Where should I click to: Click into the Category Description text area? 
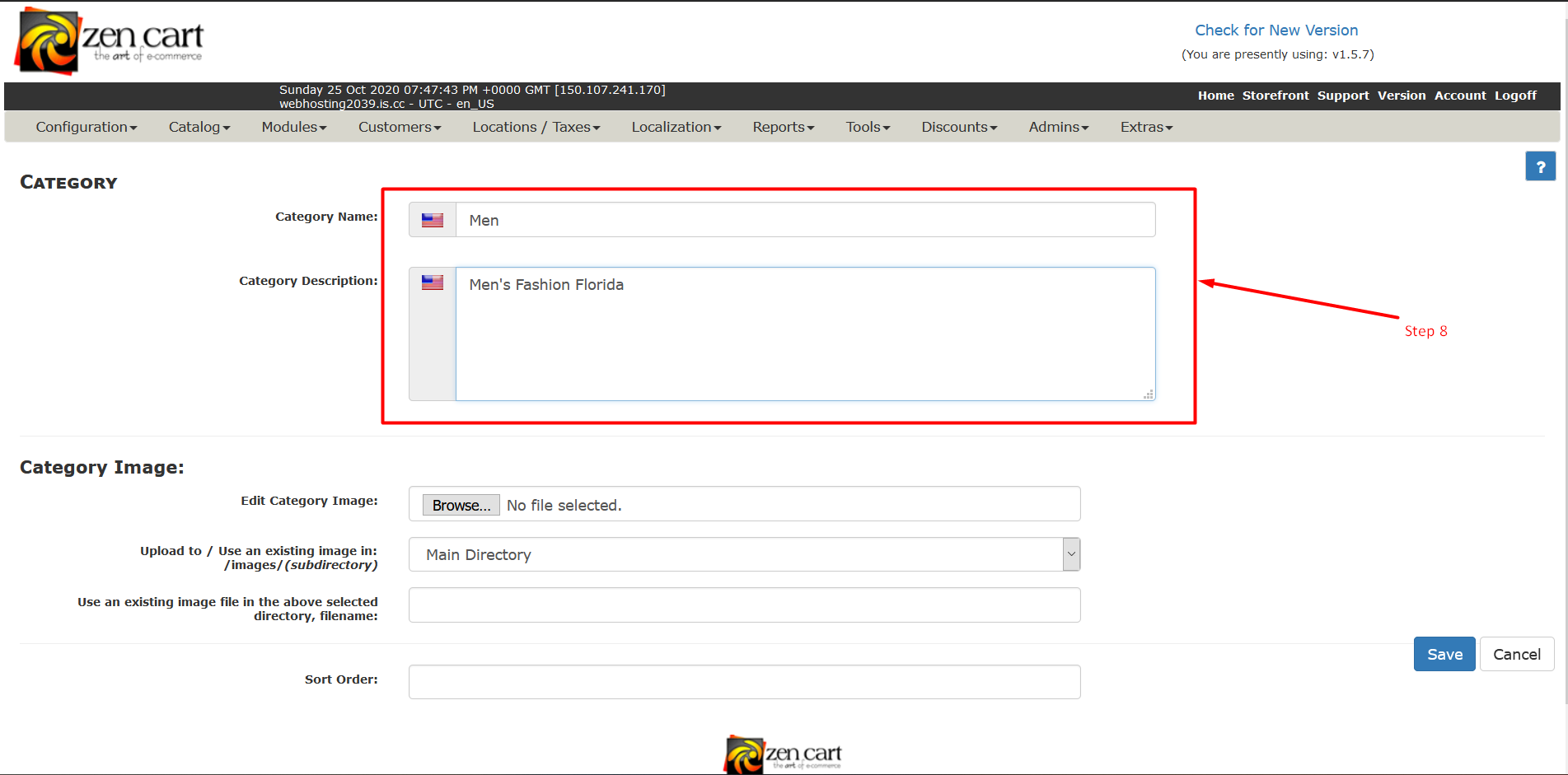[x=805, y=334]
